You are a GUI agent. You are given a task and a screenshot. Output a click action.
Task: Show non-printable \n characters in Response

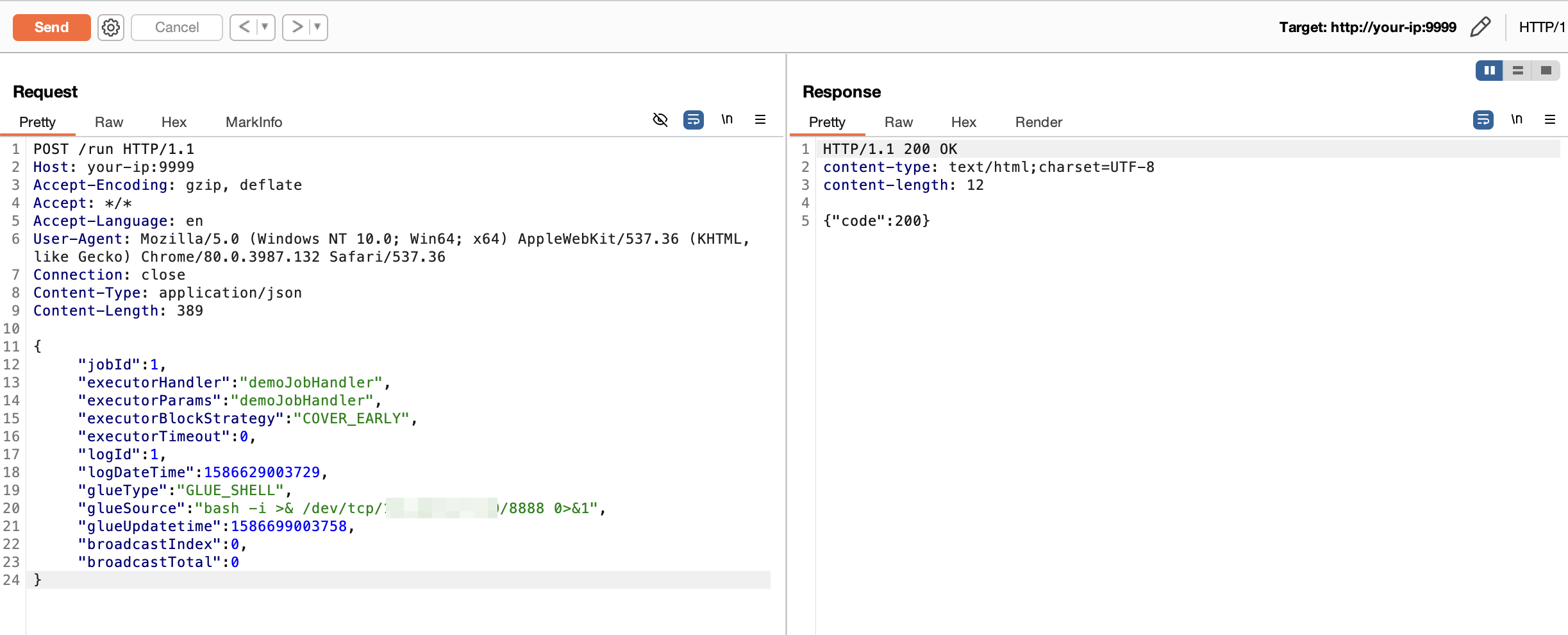pos(1517,120)
